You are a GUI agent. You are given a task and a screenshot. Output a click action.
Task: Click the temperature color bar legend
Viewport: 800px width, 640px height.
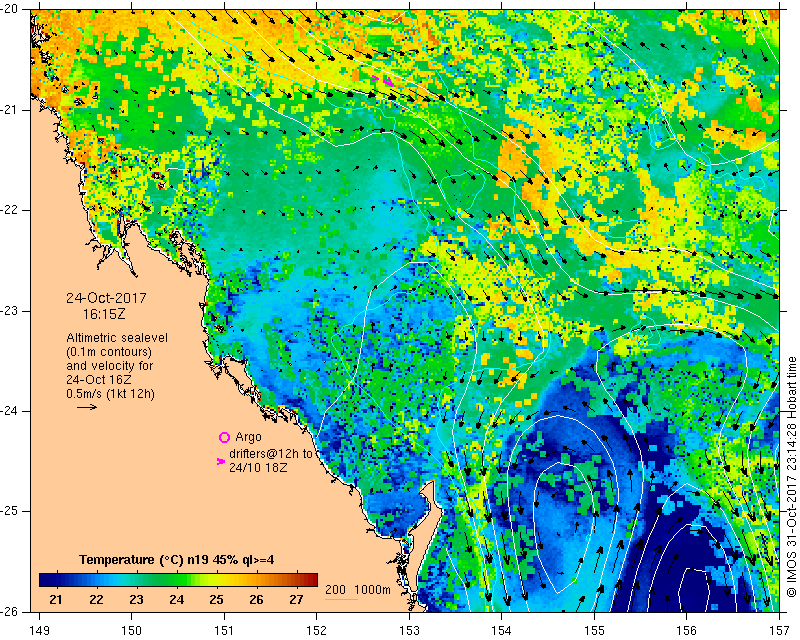point(179,579)
